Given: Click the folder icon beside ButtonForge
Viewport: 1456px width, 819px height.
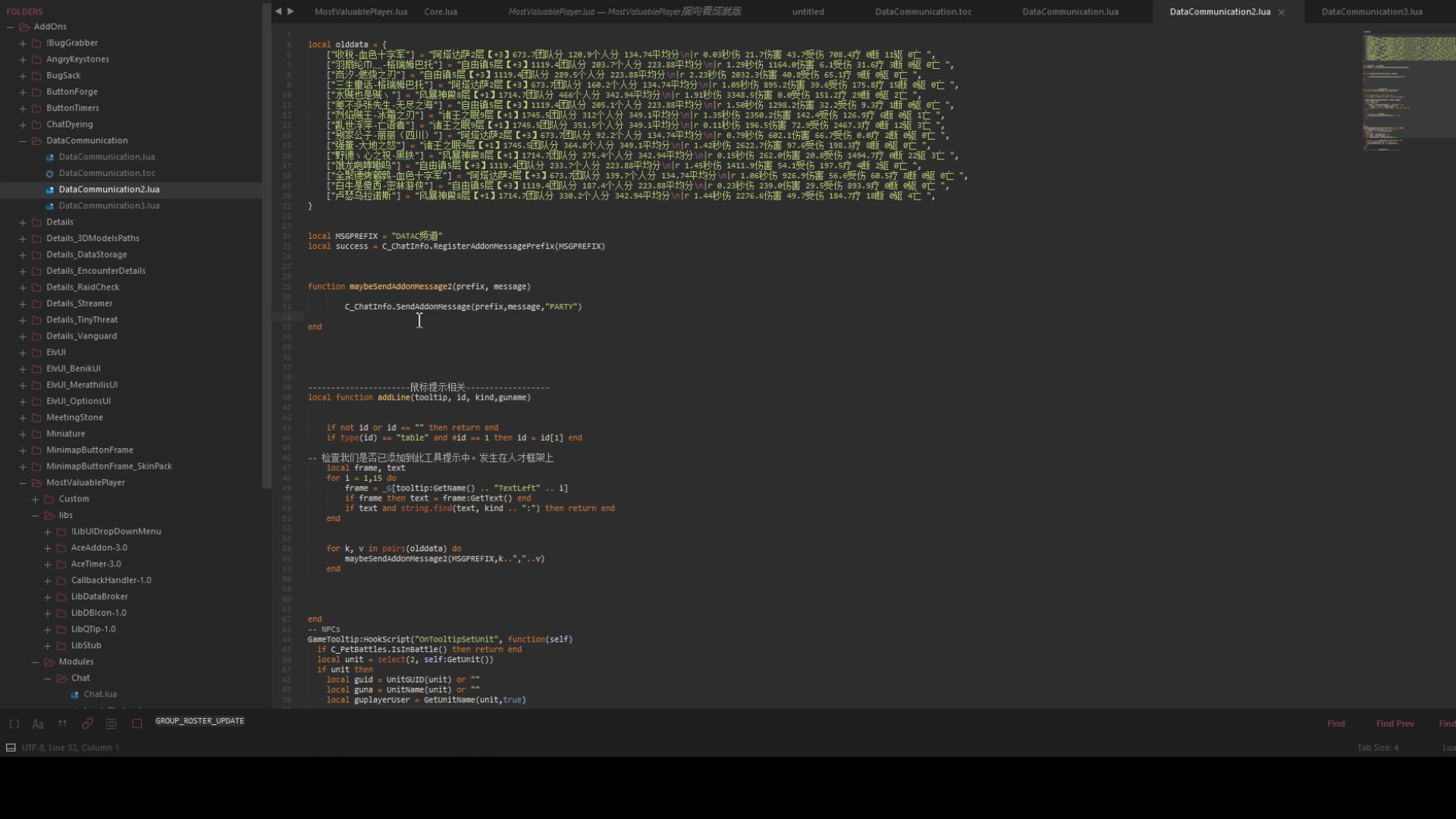Looking at the screenshot, I should tap(36, 92).
